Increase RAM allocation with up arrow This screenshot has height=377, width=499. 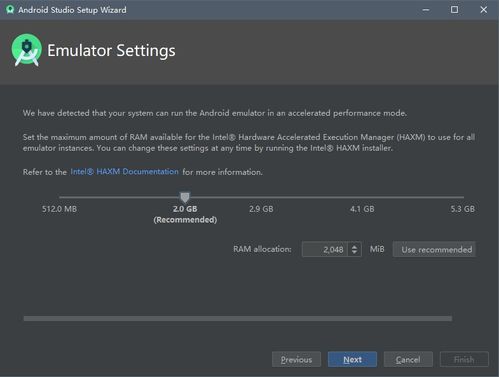point(354,246)
